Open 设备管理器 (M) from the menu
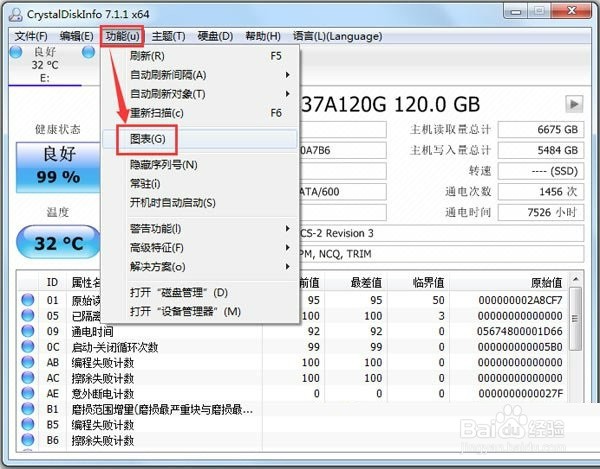Image resolution: width=600 pixels, height=469 pixels. pyautogui.click(x=200, y=311)
